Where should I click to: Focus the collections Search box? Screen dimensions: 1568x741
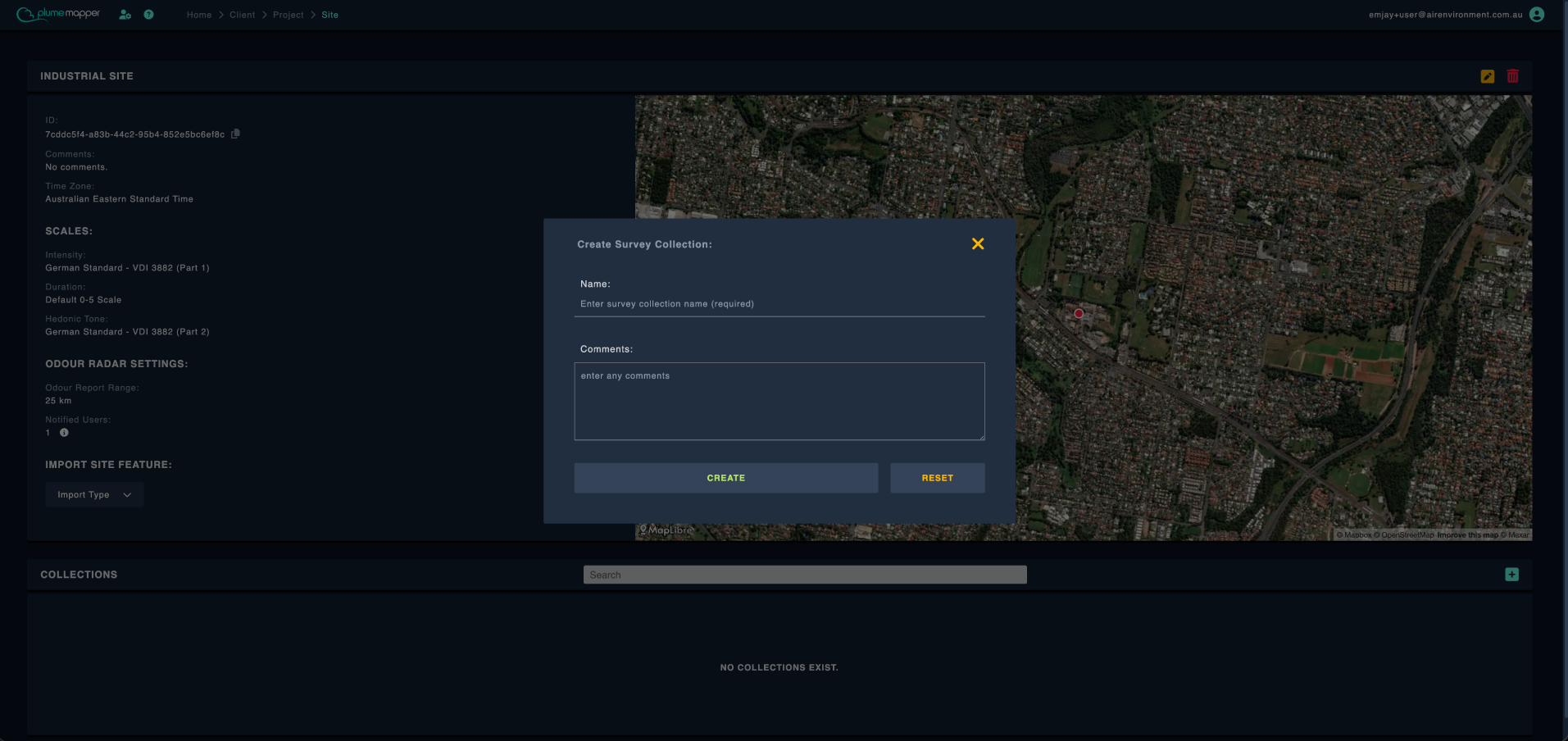point(805,575)
